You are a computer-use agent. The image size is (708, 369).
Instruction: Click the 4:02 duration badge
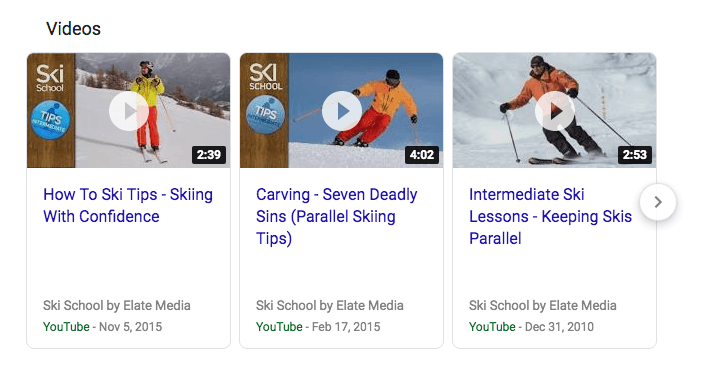tap(422, 155)
